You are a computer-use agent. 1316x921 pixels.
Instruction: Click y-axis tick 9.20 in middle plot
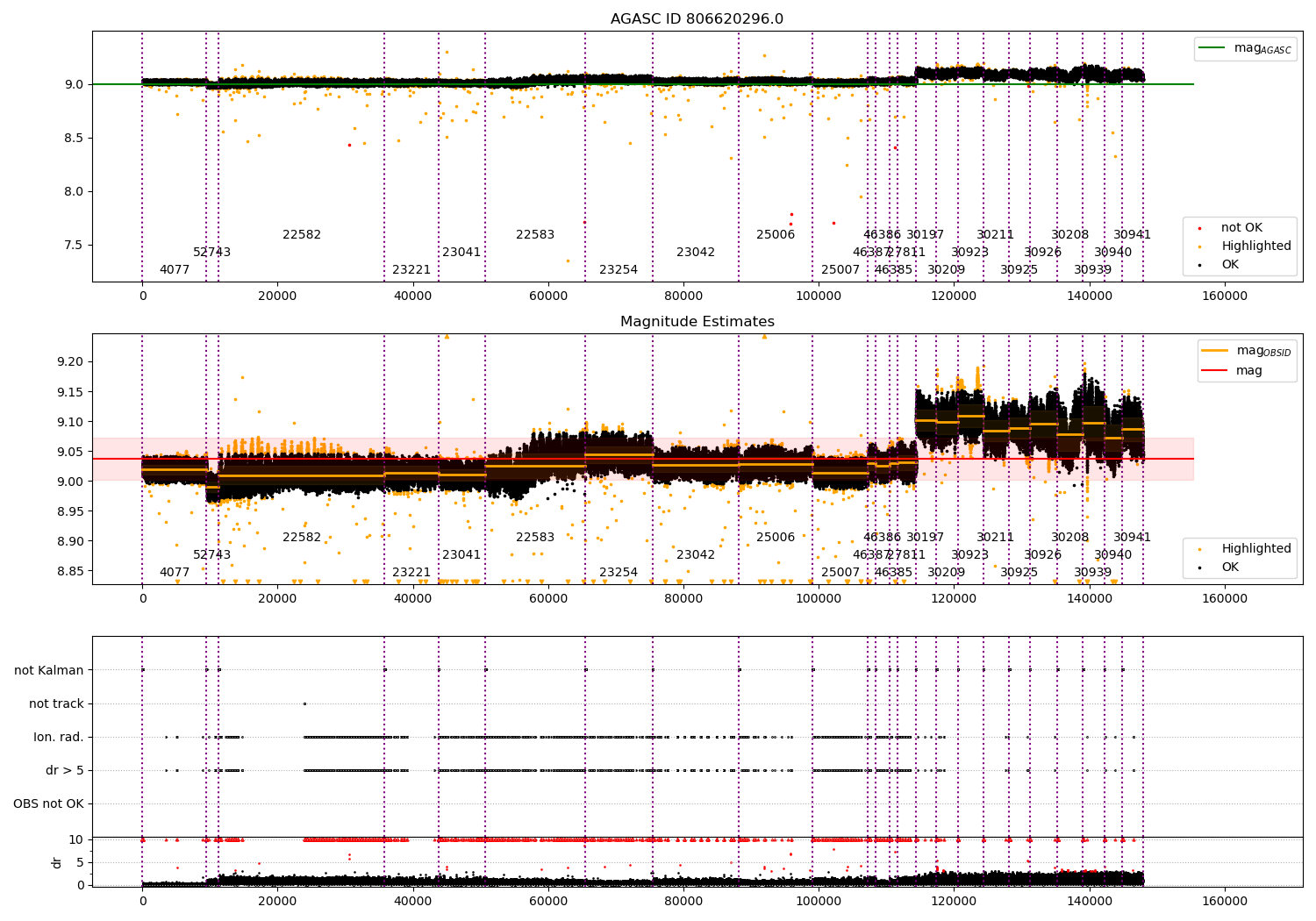[x=70, y=362]
